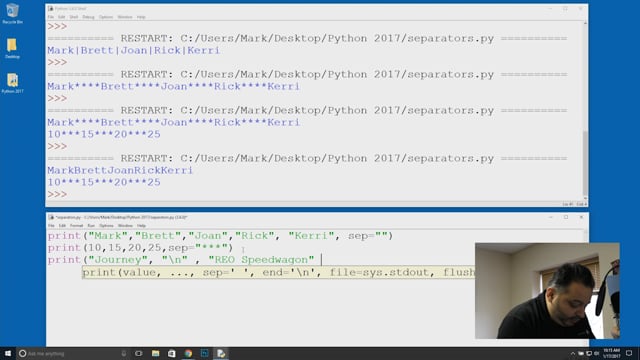Minimize the separators.py editor window
Image resolution: width=640 pixels, height=360 pixels.
551,217
